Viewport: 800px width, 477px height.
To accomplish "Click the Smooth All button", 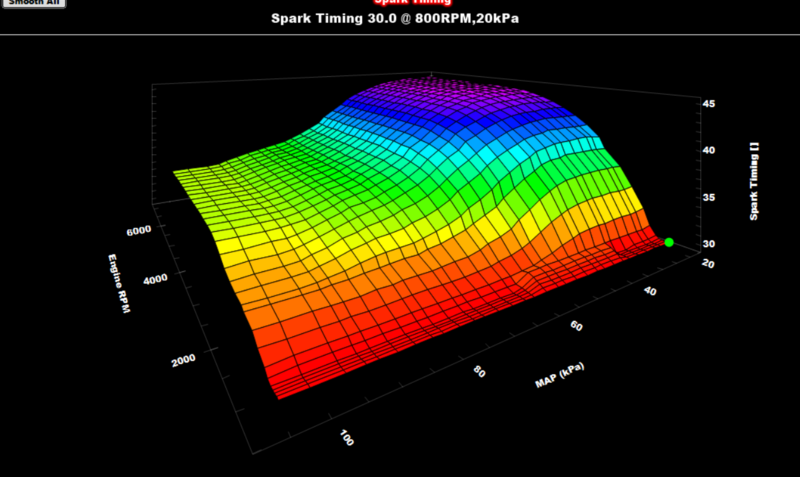I will coord(33,3).
